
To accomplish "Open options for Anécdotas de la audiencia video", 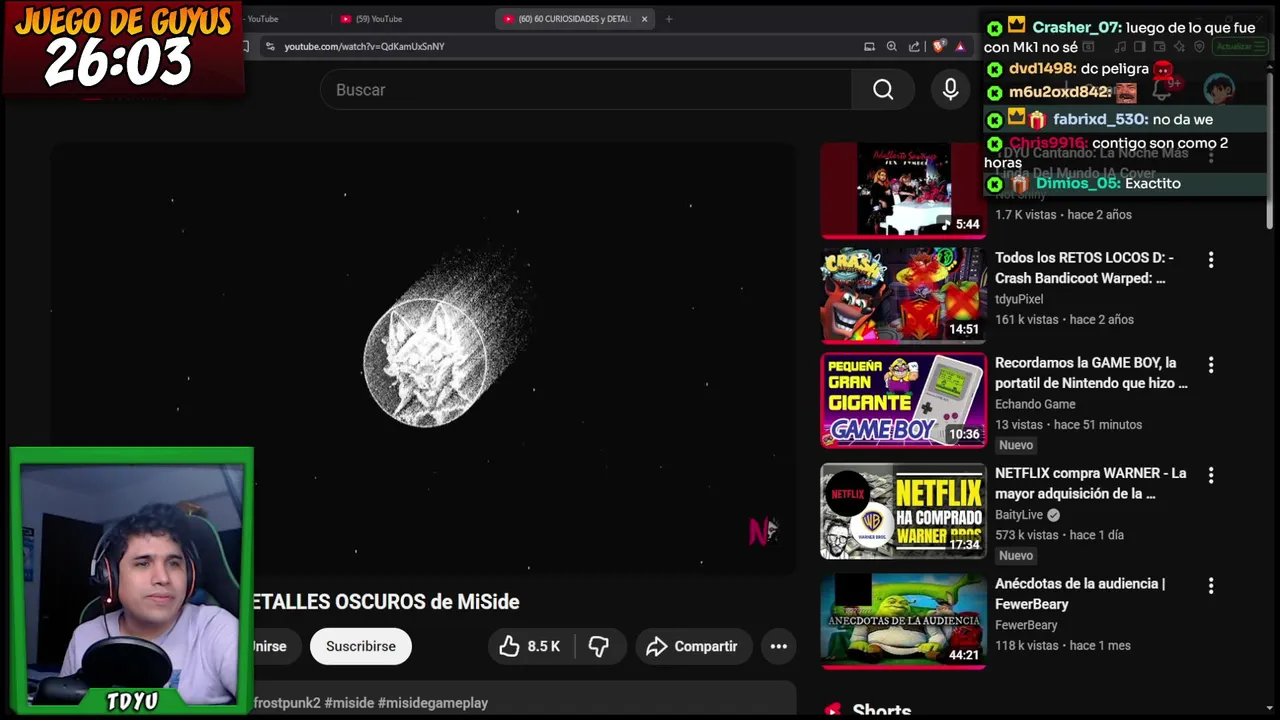I will pos(1211,585).
